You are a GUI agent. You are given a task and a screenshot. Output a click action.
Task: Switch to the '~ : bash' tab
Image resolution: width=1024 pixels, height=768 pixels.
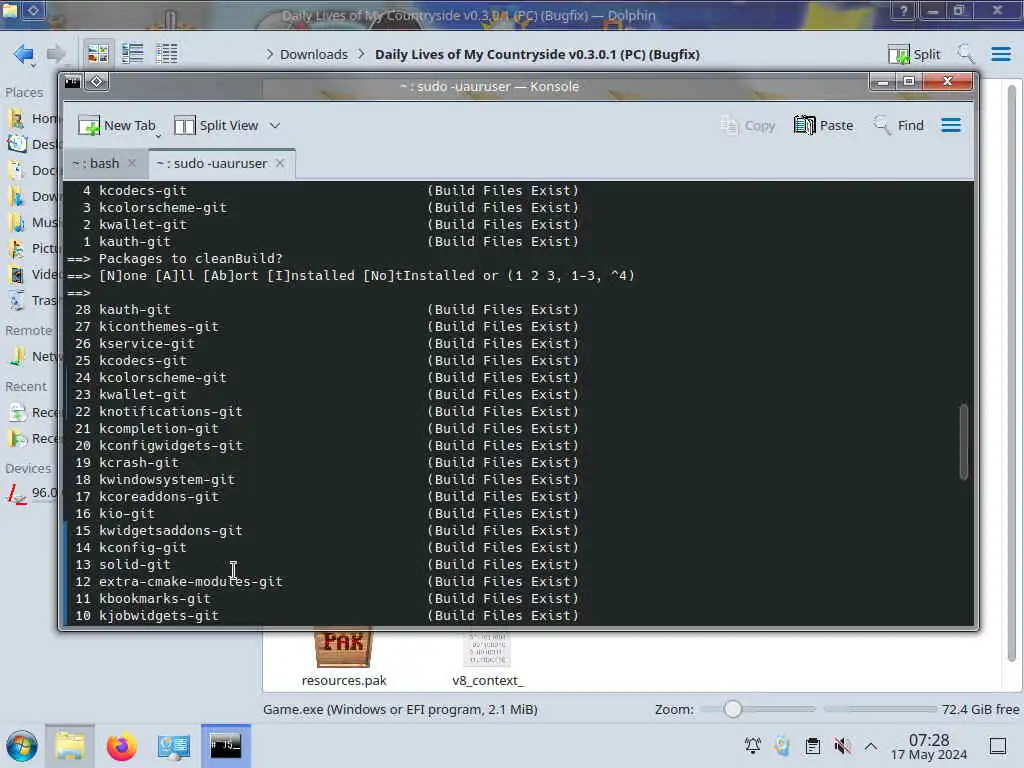[95, 163]
